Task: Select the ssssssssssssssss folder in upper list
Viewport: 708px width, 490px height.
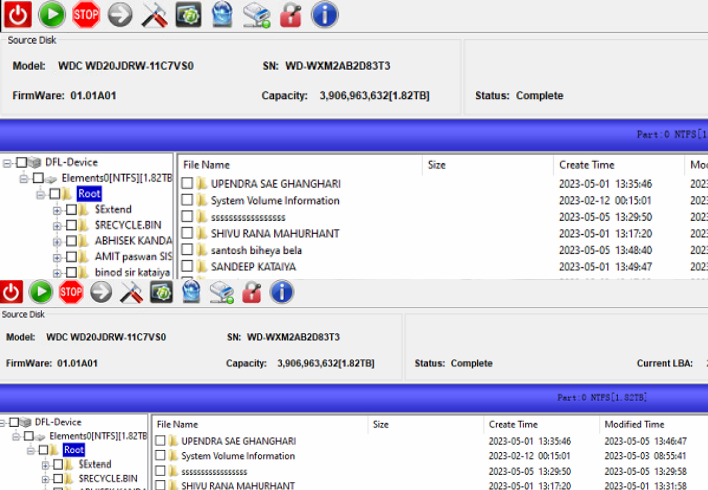Action: point(248,217)
